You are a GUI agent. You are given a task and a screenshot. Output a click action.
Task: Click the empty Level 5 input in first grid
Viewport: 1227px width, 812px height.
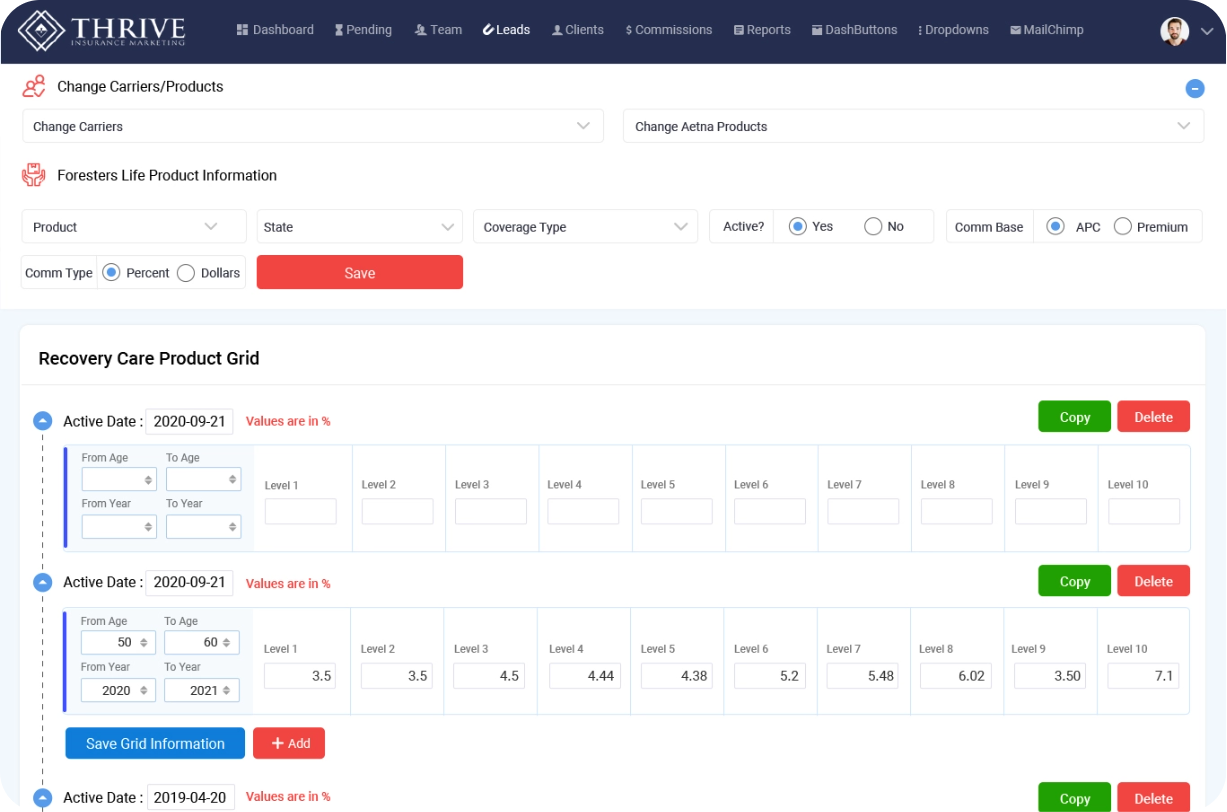click(677, 511)
